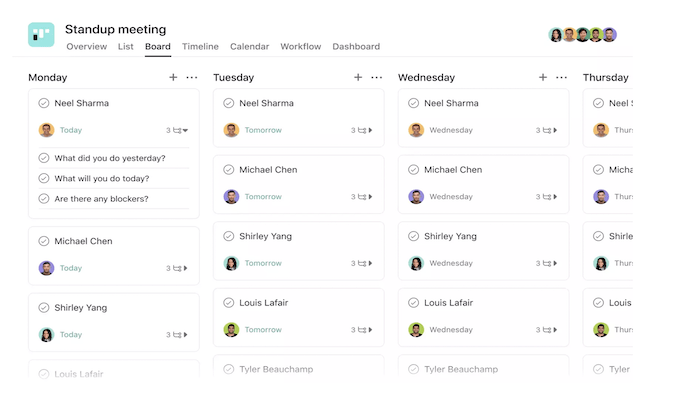Viewport: 675px width, 400px height.
Task: Add a task to the Wednesday column
Action: click(x=543, y=77)
